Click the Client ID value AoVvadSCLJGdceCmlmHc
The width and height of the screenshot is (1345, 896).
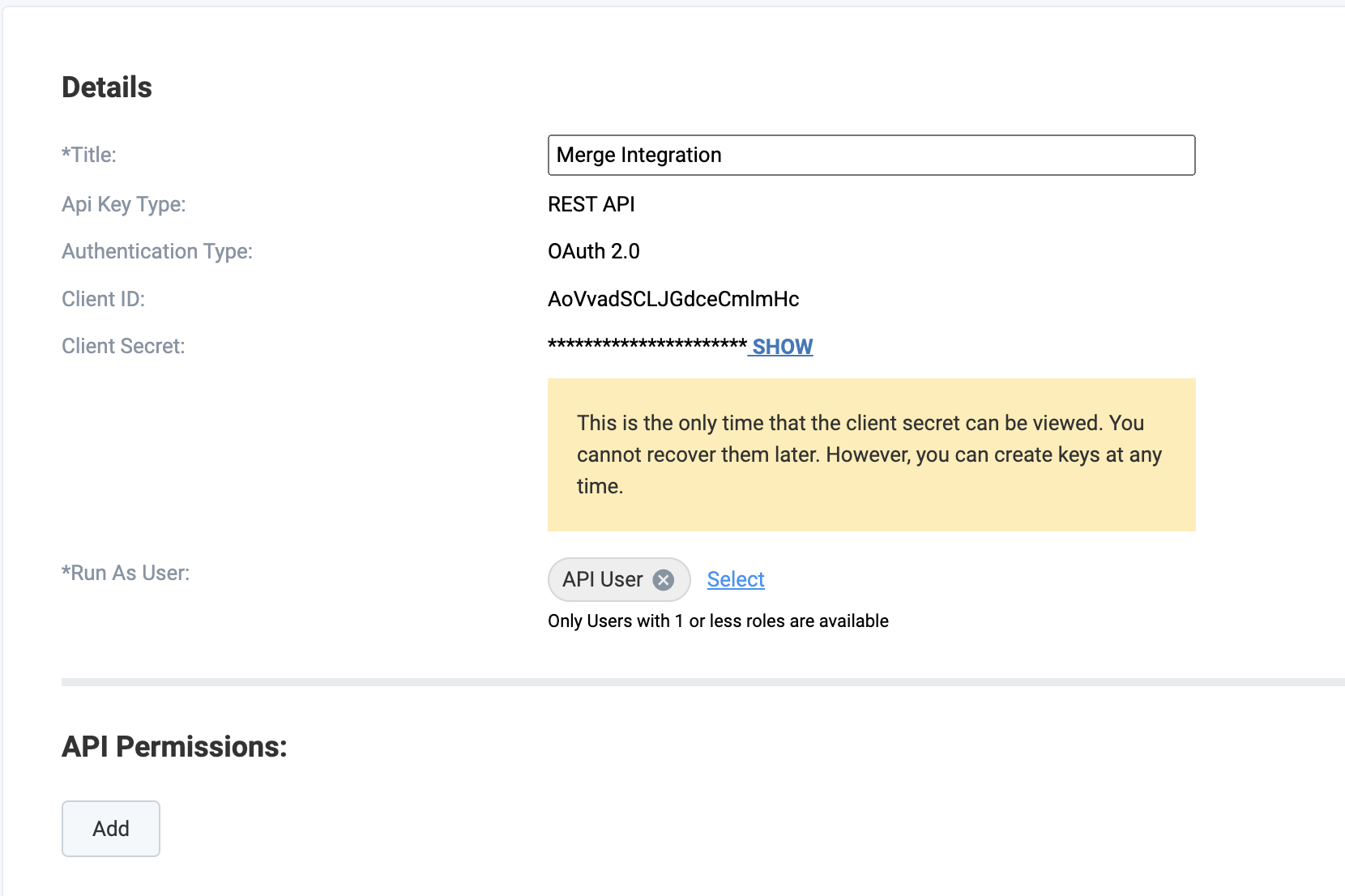pos(673,300)
